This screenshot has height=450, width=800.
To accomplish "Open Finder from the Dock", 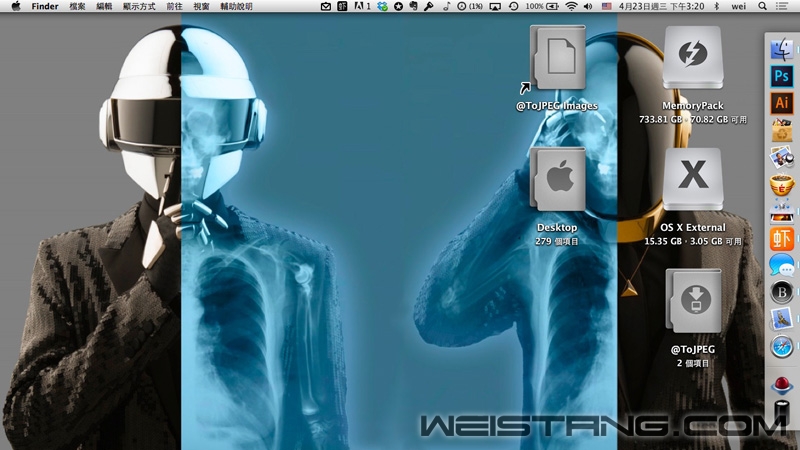I will pos(781,49).
